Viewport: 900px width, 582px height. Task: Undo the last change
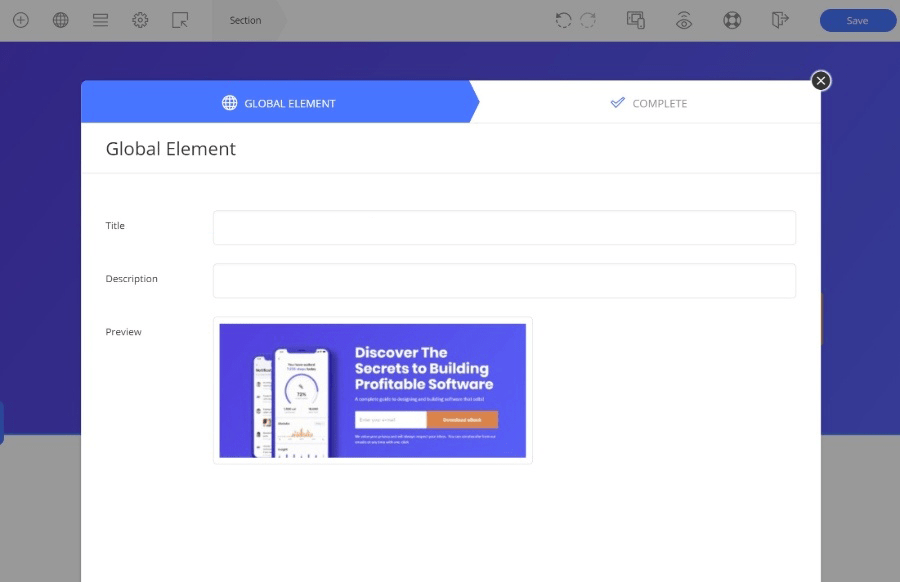pos(564,20)
